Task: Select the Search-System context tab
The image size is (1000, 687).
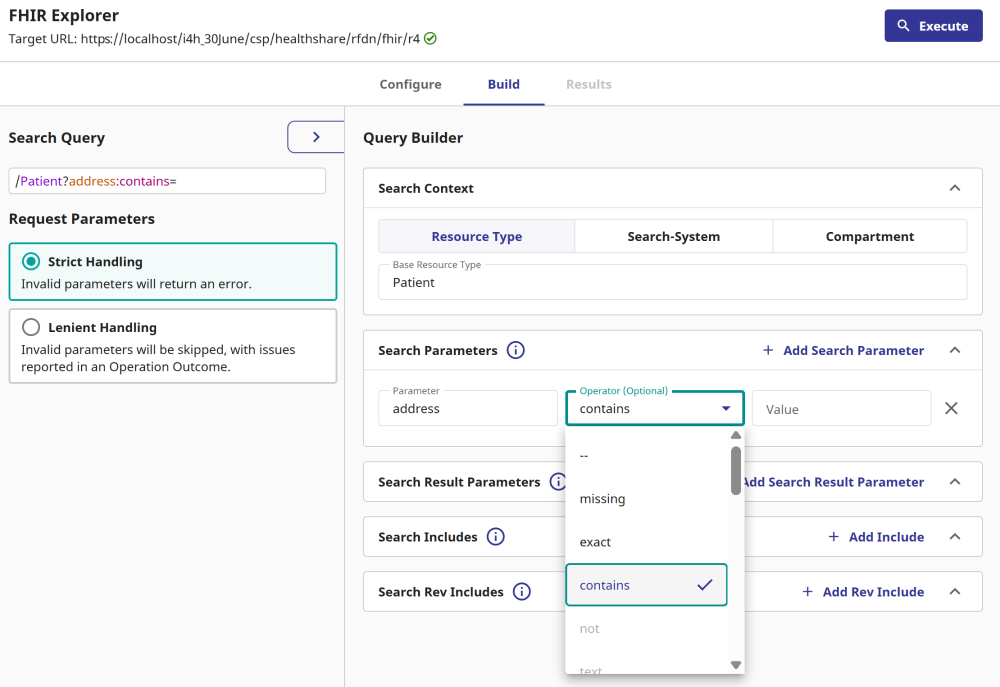Action: (x=673, y=237)
